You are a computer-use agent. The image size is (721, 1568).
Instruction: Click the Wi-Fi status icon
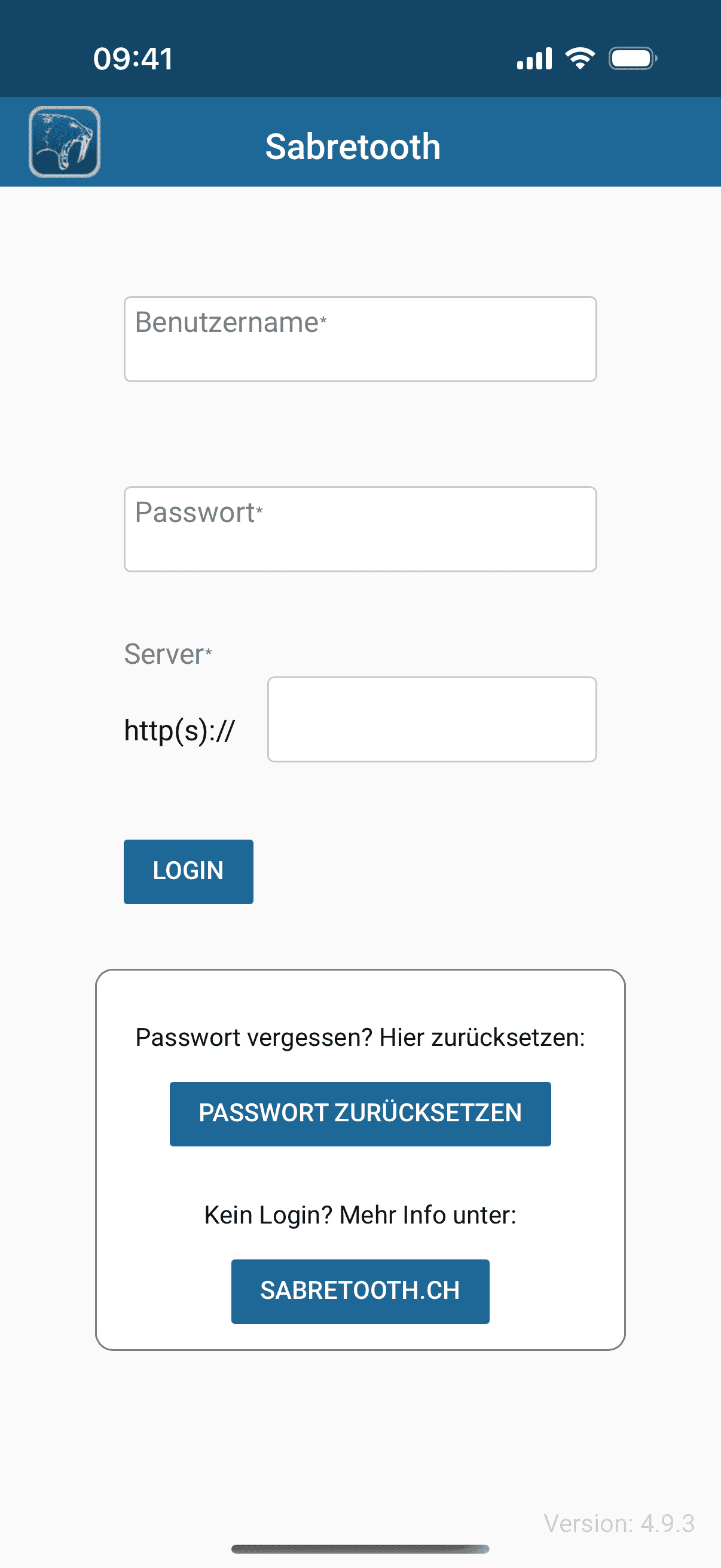(580, 59)
